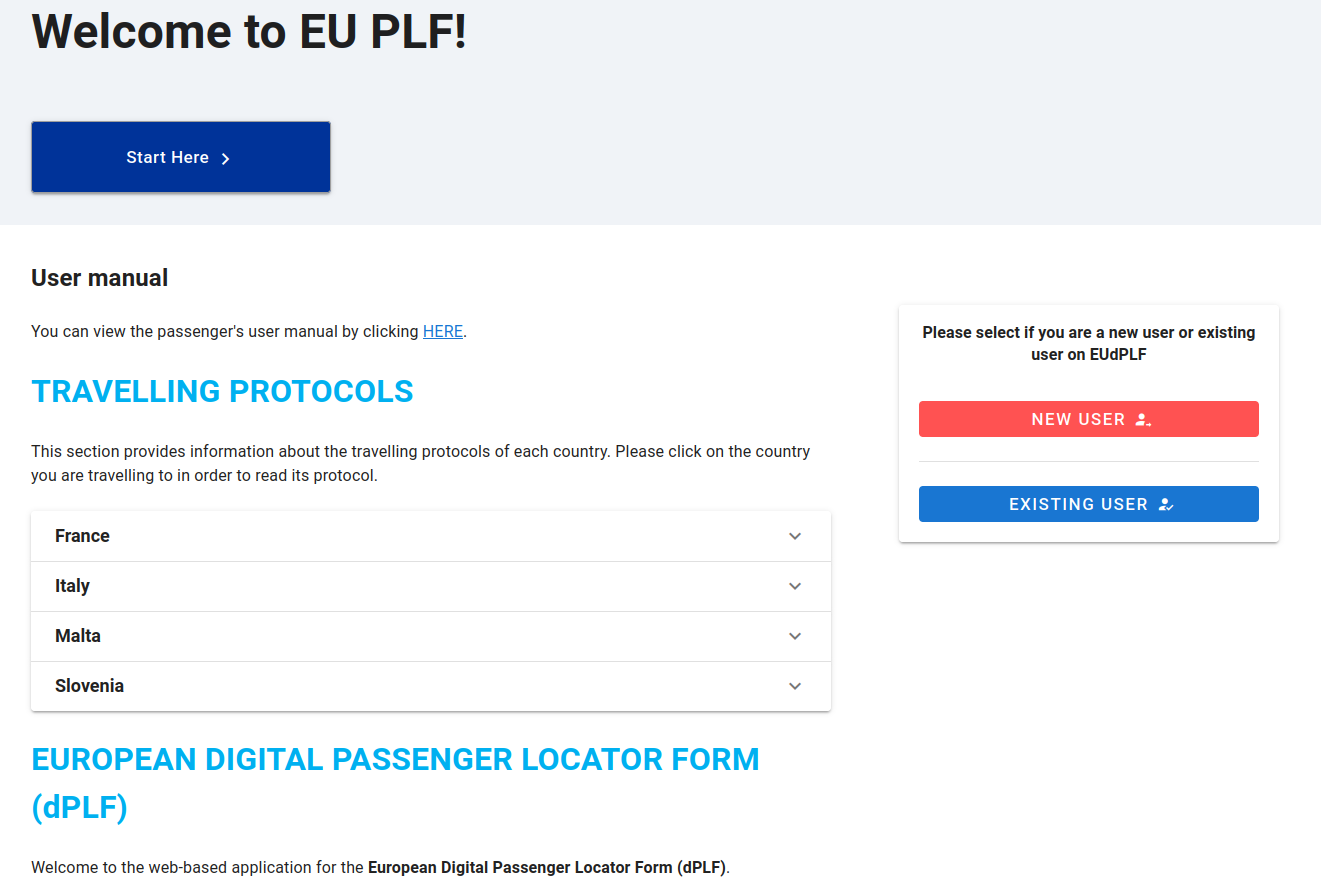Screen dimensions: 1321x887
Task: Expand the Italy travelling protocol
Action: [x=431, y=586]
